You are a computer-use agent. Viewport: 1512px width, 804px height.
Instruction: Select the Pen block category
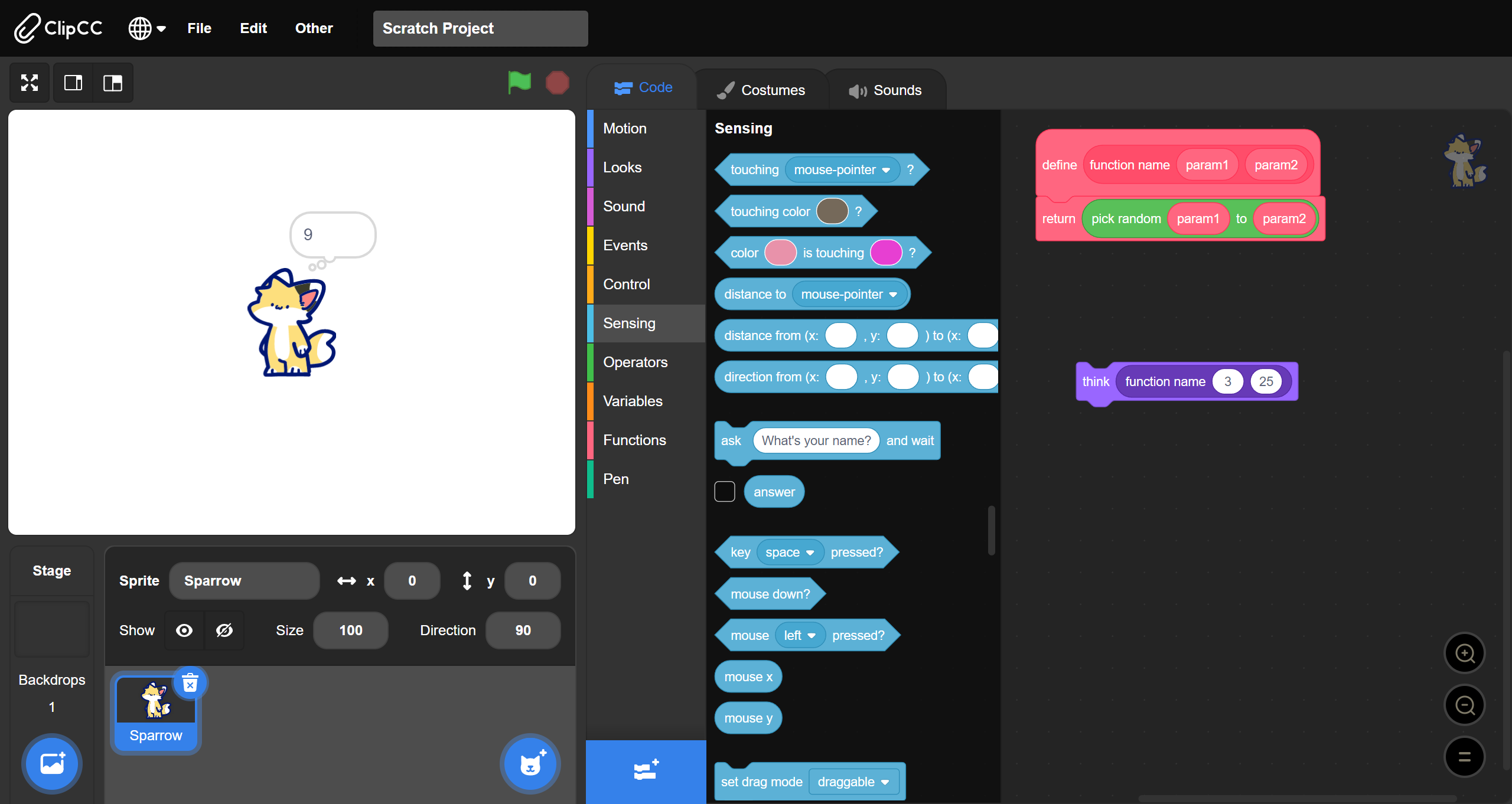(x=647, y=479)
